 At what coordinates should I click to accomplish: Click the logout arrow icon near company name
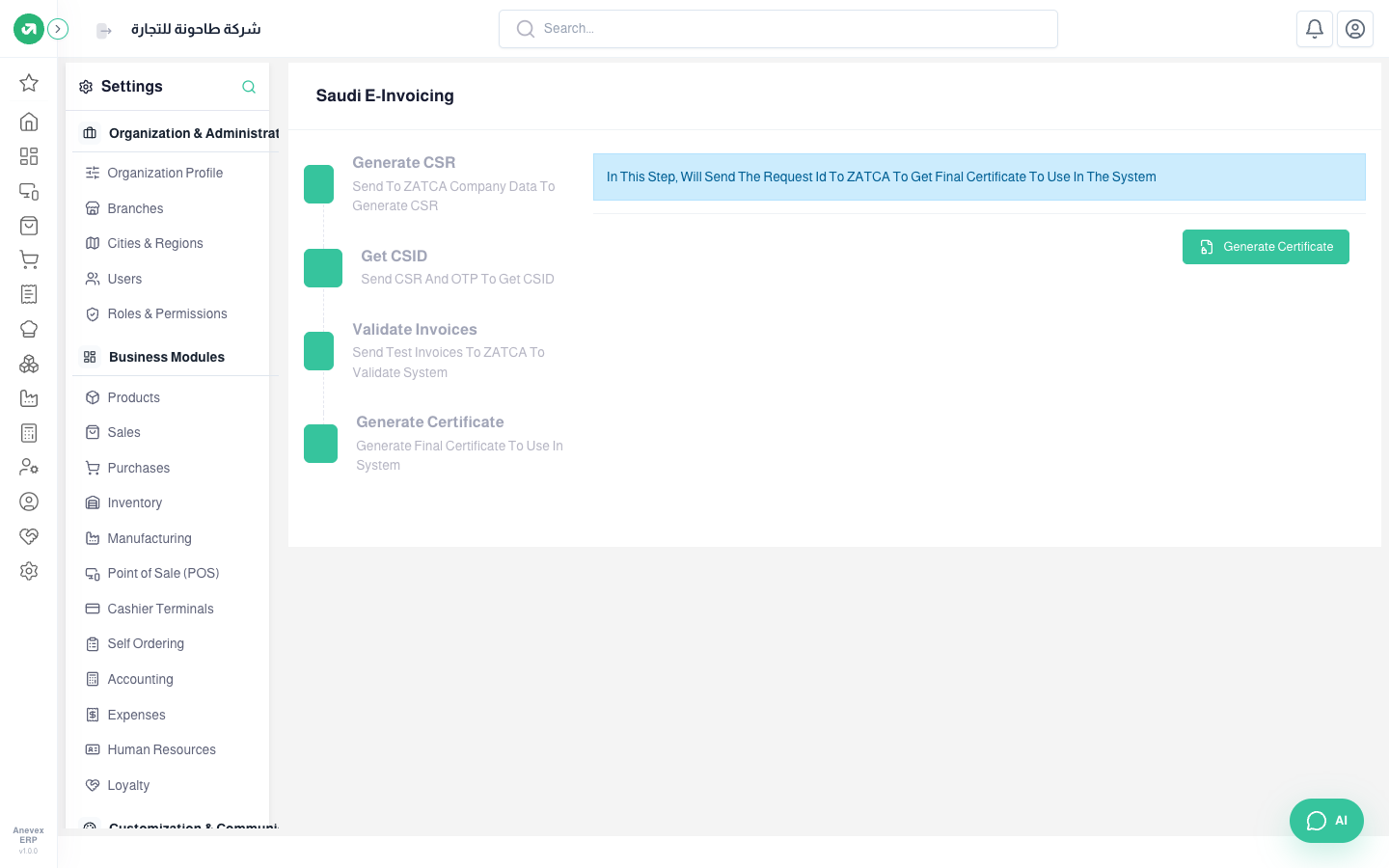pos(104,31)
